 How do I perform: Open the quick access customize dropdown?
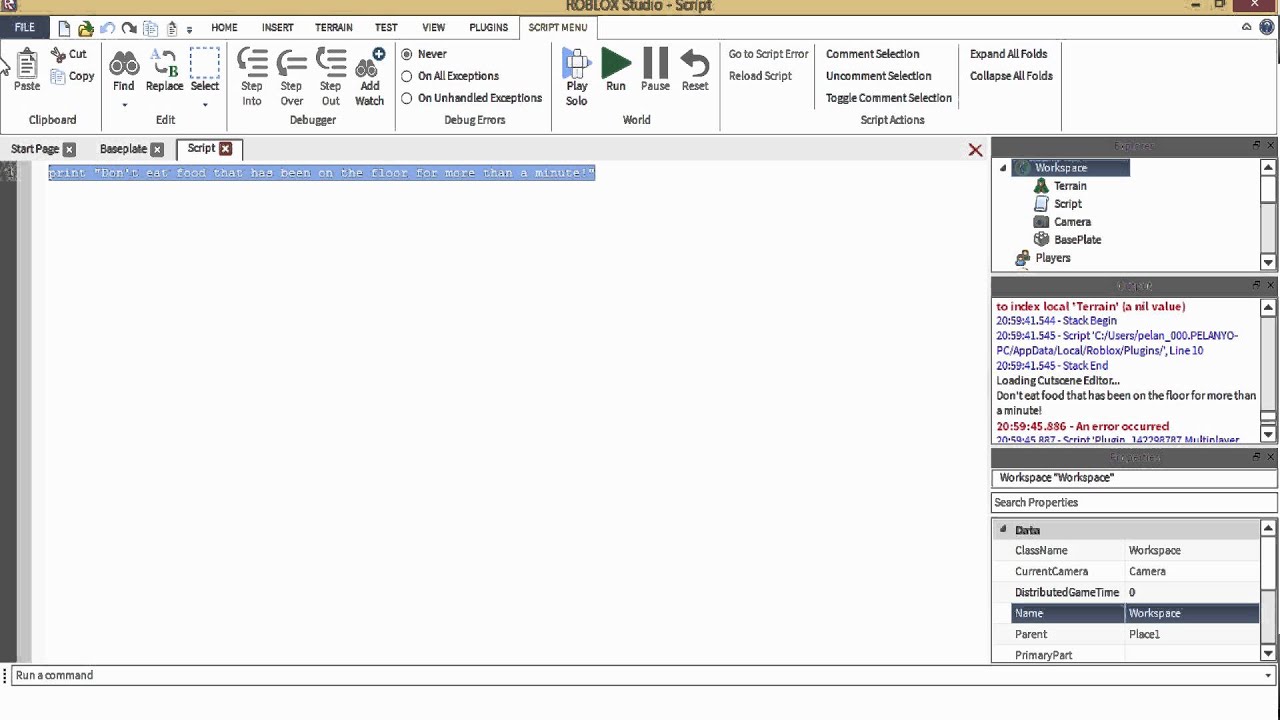click(x=189, y=29)
